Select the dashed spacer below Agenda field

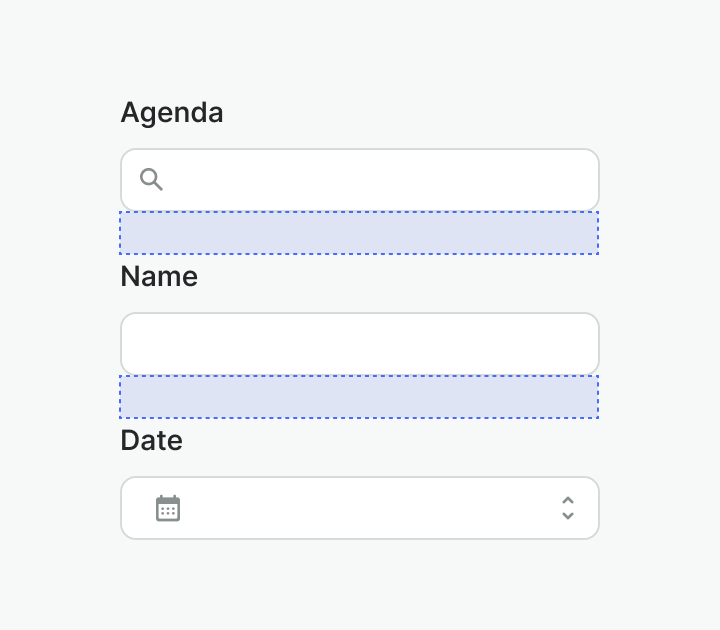[x=360, y=233]
